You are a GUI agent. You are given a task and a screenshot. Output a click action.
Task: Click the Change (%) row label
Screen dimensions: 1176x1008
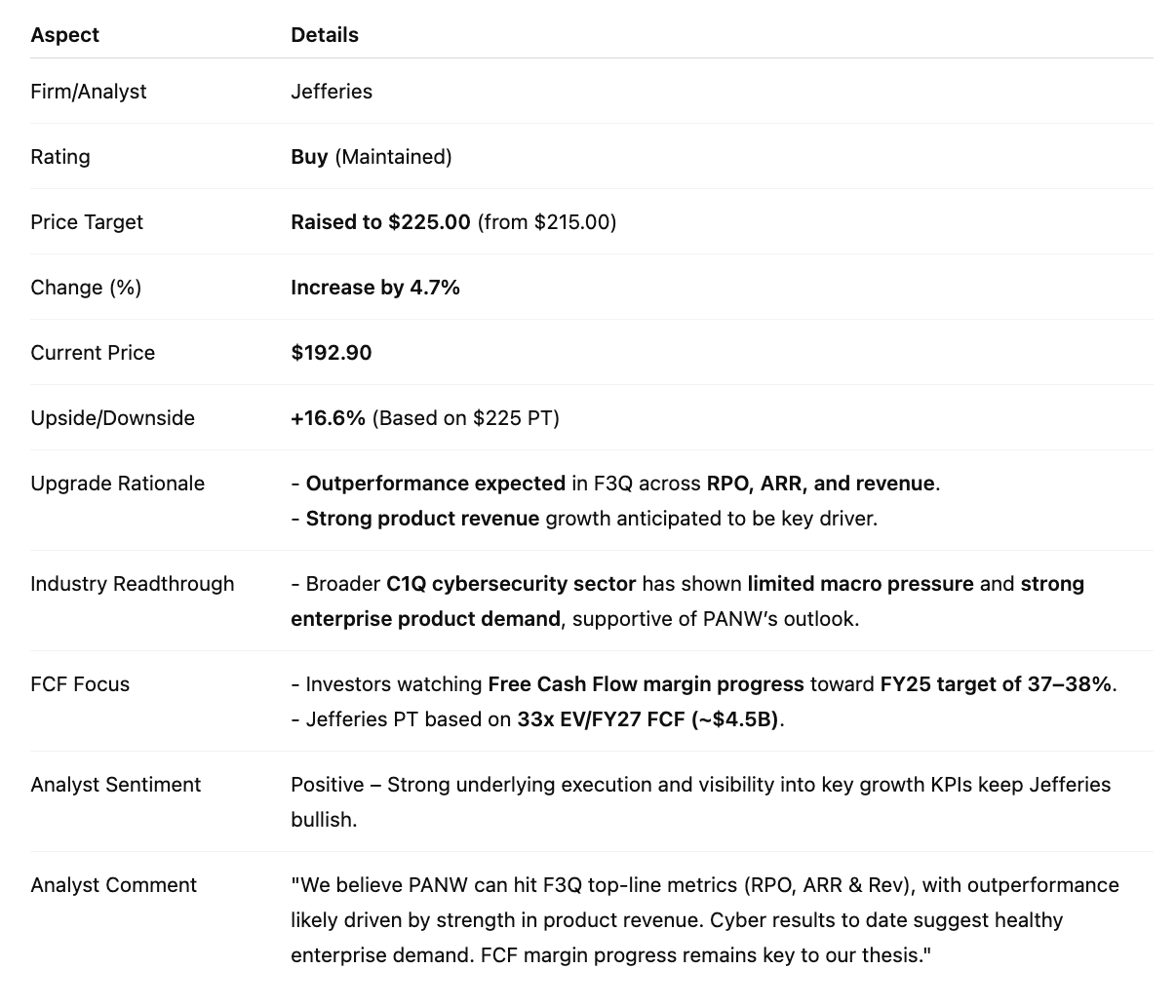click(x=86, y=288)
